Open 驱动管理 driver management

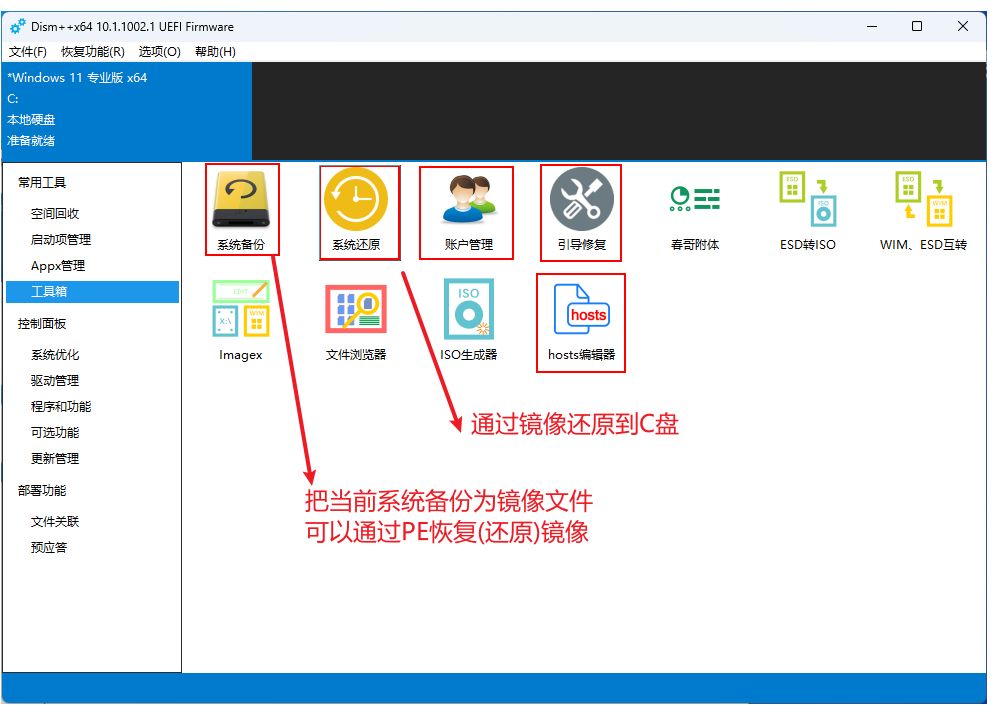pyautogui.click(x=55, y=381)
